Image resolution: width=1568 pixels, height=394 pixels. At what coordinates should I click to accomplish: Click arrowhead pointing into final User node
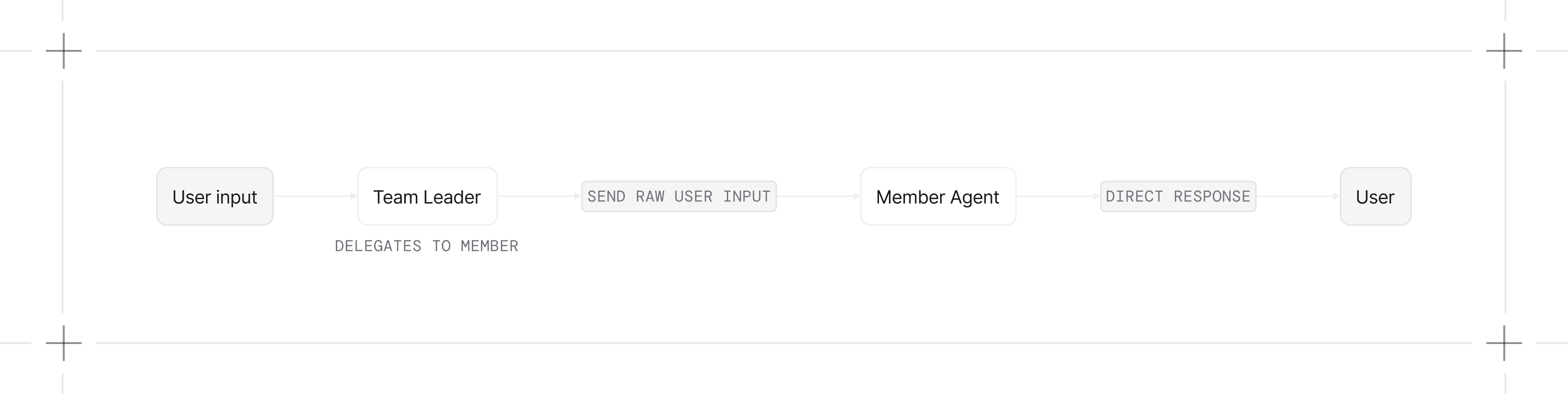[x=1337, y=196]
